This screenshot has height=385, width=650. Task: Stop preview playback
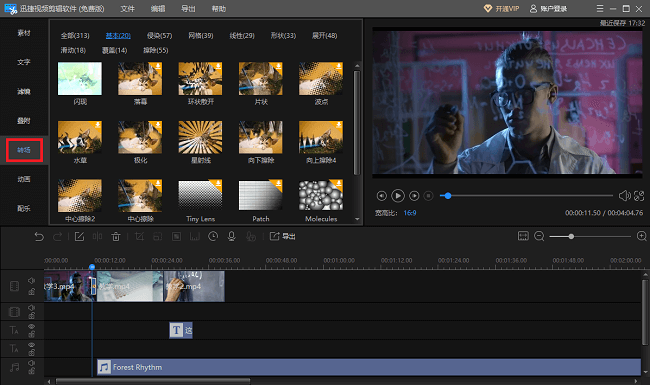click(429, 196)
